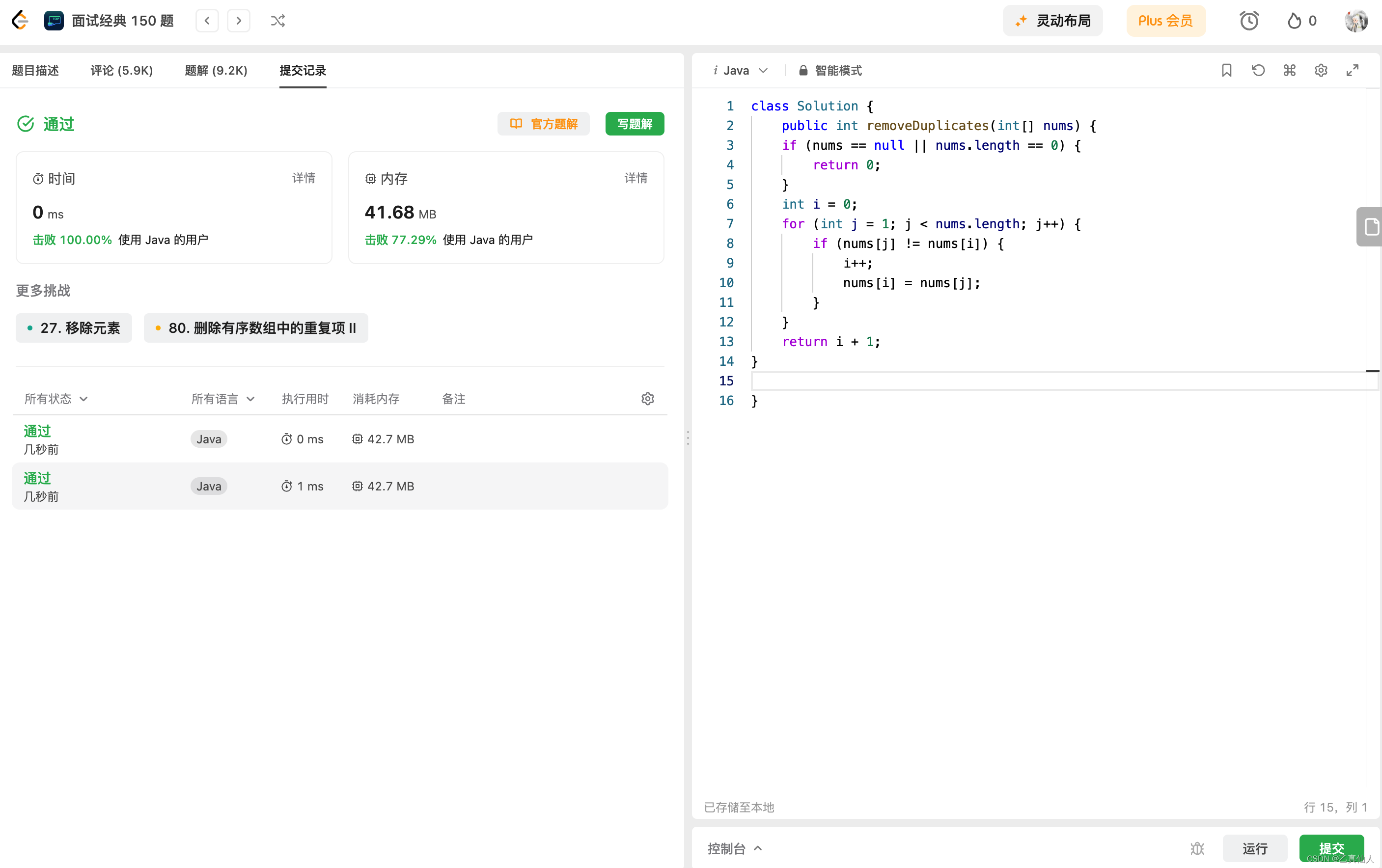Screen dimensions: 1382x868
Task: Expand editor to fullscreen
Action: point(1353,70)
